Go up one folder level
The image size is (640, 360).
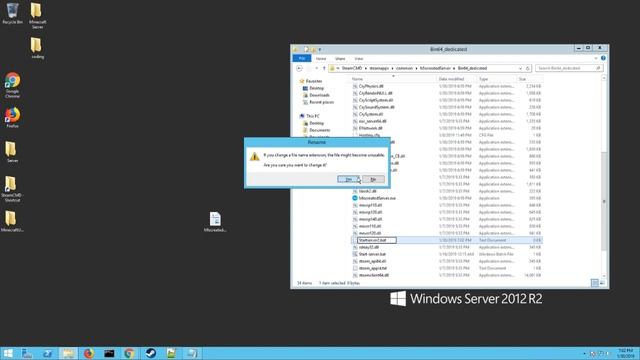pyautogui.click(x=324, y=69)
